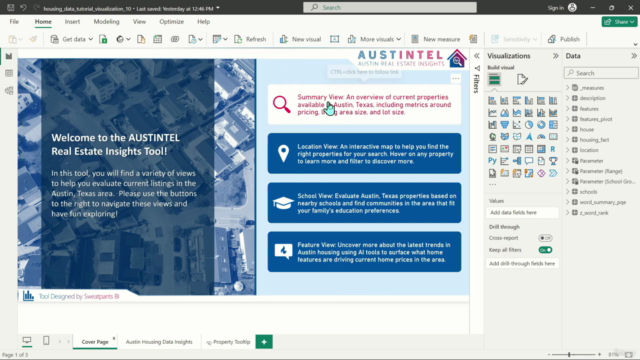
Task: Choose the Treemap visual
Action: (x=553, y=124)
